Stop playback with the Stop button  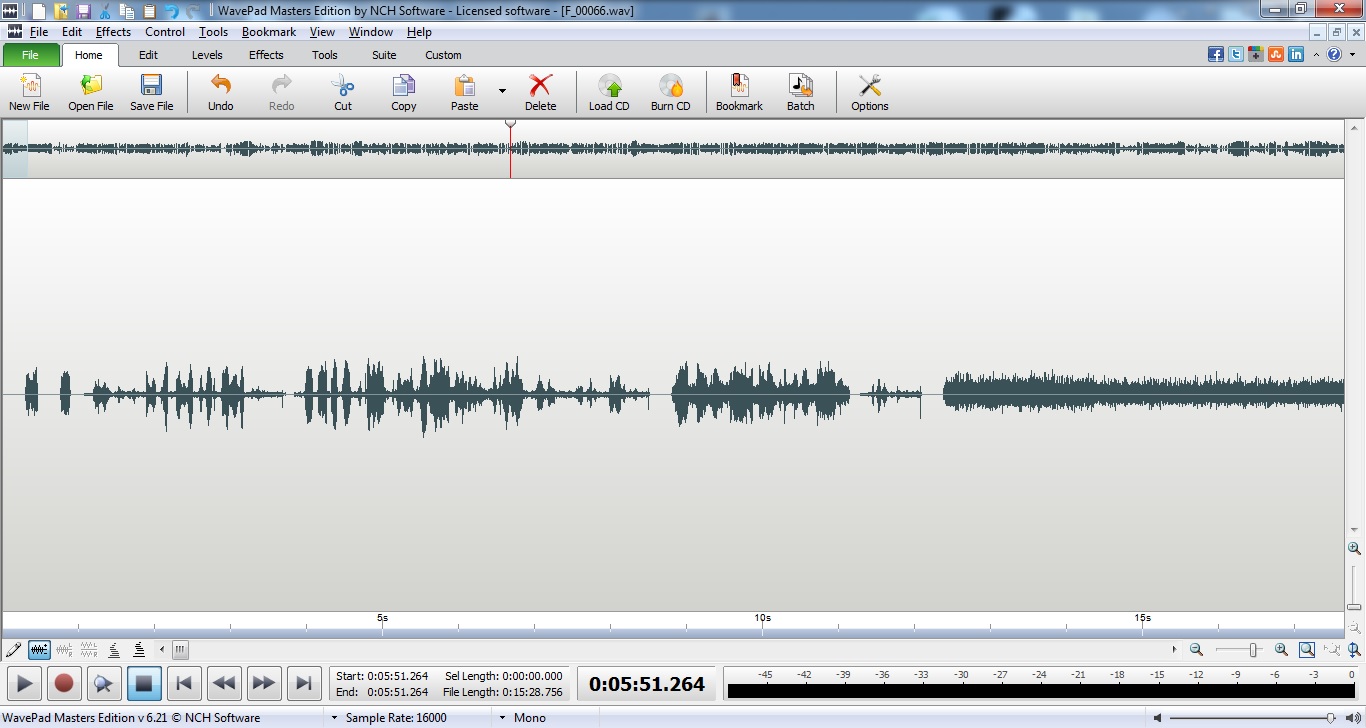144,684
